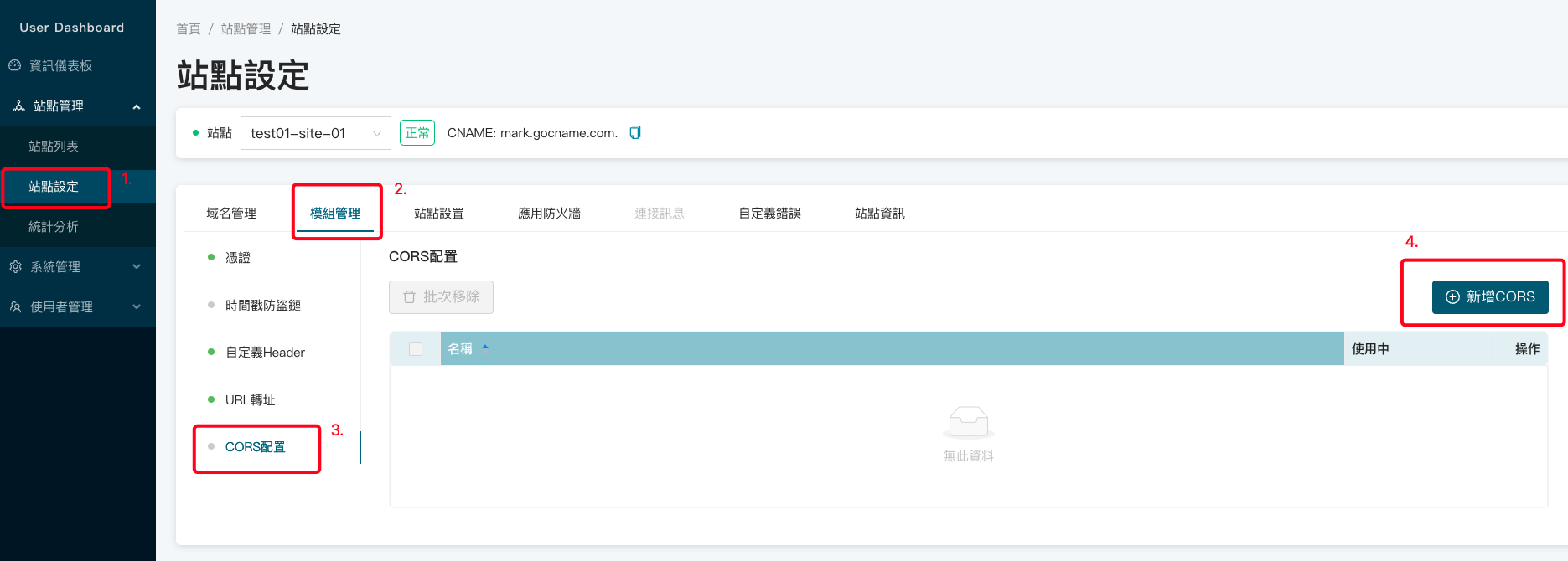This screenshot has height=561, width=1568.
Task: Click the 使用者管理 user icon
Action: pyautogui.click(x=15, y=307)
